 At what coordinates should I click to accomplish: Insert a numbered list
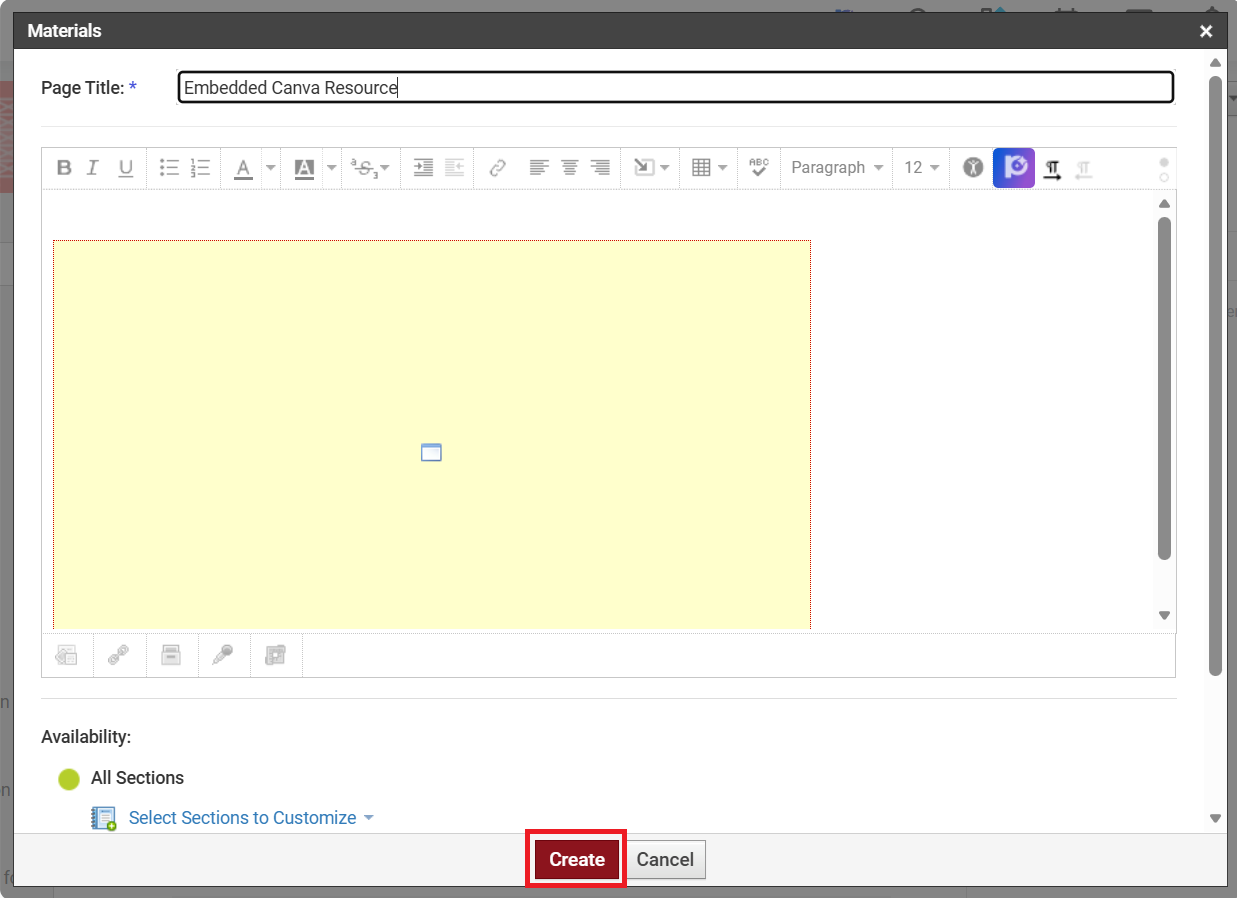click(x=200, y=168)
